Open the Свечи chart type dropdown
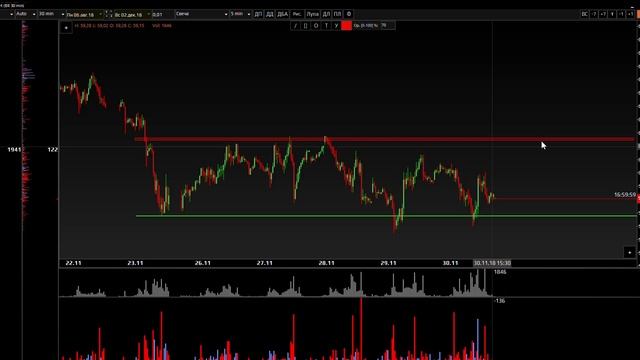640x360 pixels. [201, 14]
